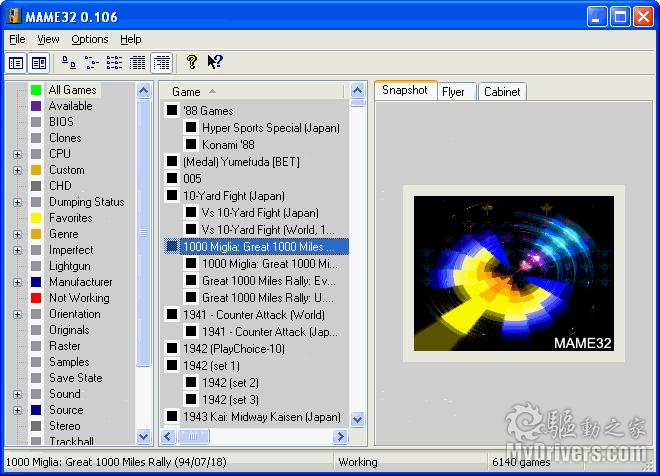The height and width of the screenshot is (476, 660).
Task: Click folder list scroll down arrow
Action: (143, 436)
